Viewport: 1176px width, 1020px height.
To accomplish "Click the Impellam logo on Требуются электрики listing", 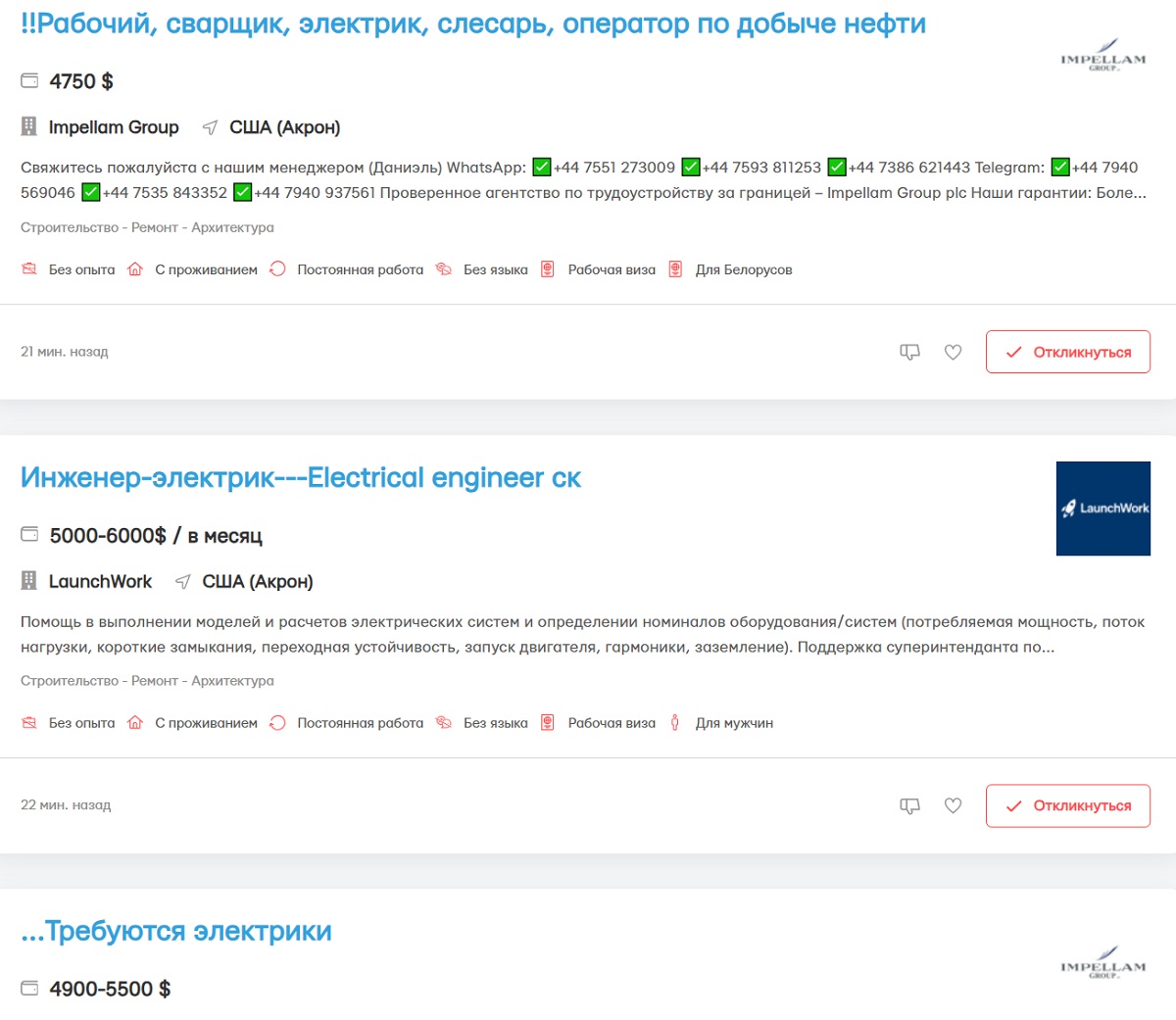I will 1102,964.
